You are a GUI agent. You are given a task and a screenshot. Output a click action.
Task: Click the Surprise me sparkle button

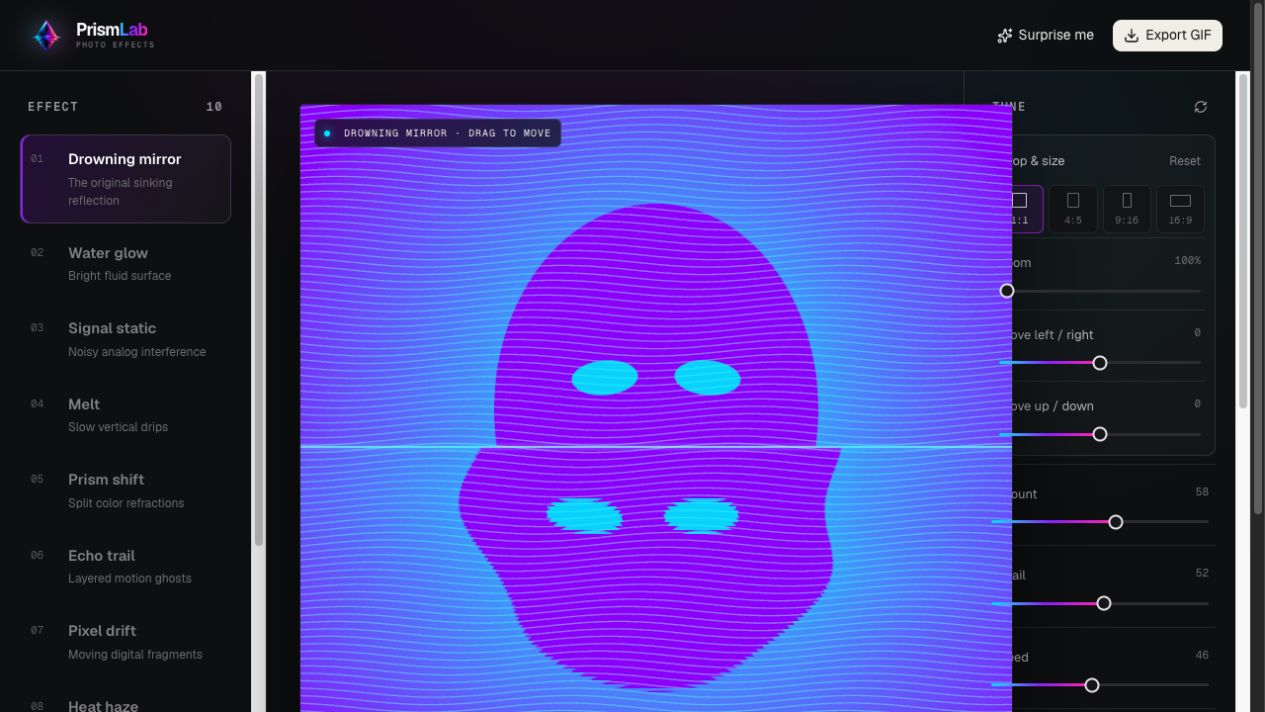(x=1046, y=35)
